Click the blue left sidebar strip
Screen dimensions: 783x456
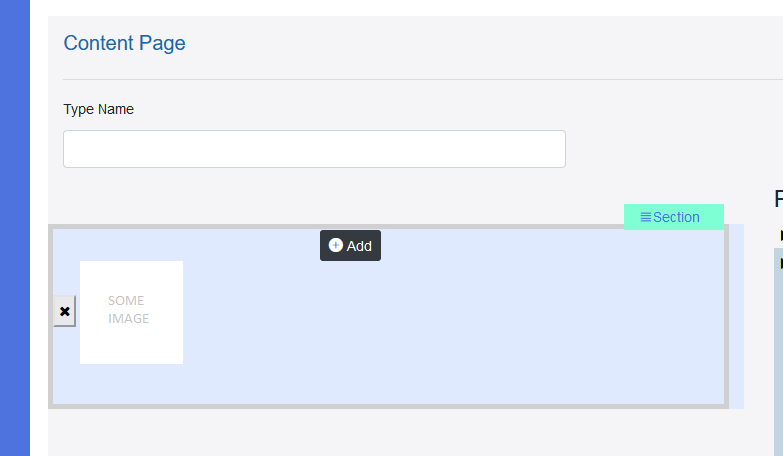pyautogui.click(x=15, y=228)
